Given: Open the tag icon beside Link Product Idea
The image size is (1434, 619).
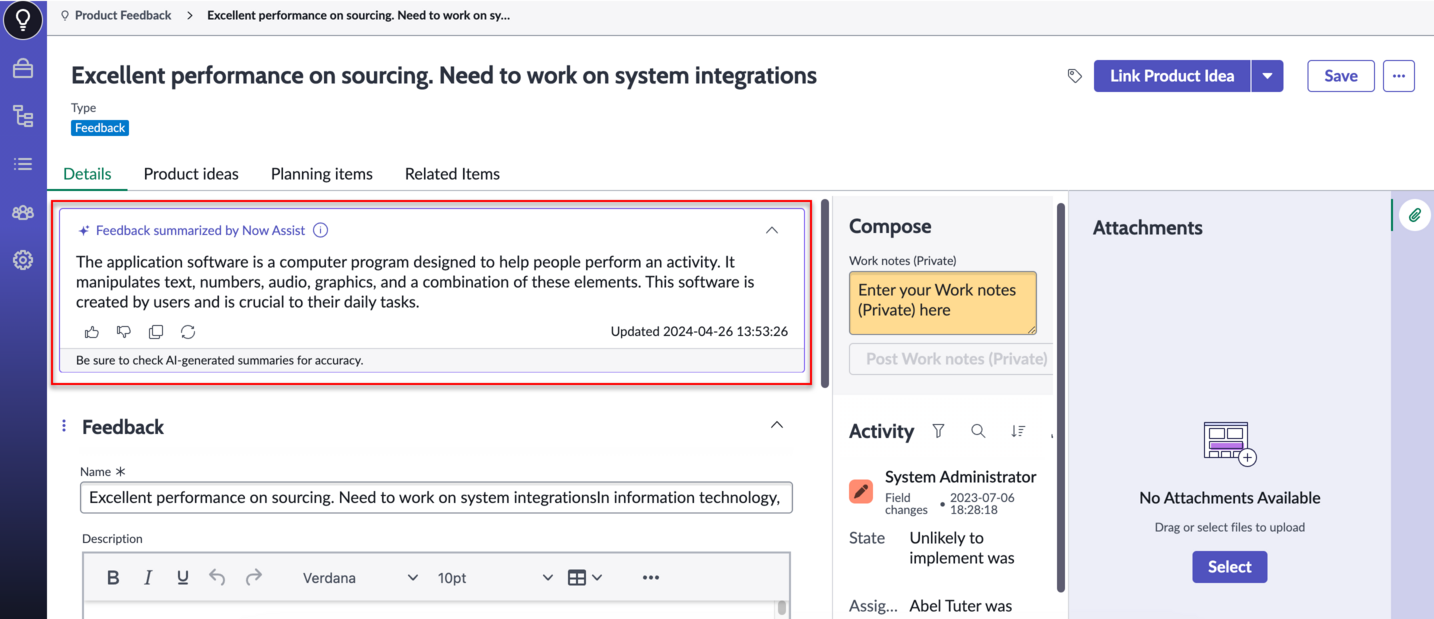Looking at the screenshot, I should tap(1075, 76).
